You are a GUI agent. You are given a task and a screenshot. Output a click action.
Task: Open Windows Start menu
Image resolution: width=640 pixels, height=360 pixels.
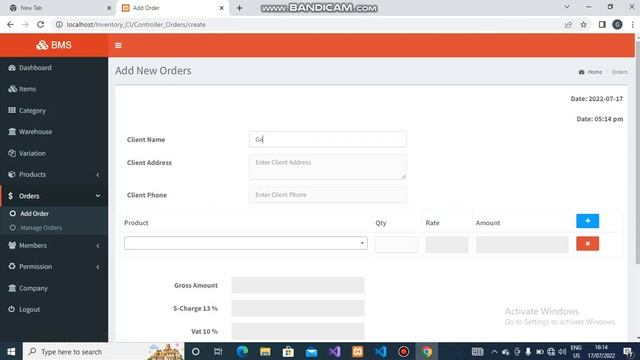11,351
